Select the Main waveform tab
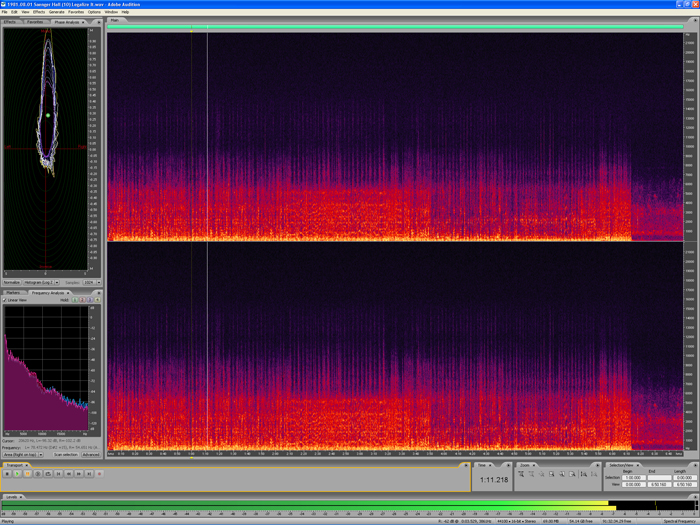Image resolution: width=700 pixels, height=525 pixels. tap(115, 20)
